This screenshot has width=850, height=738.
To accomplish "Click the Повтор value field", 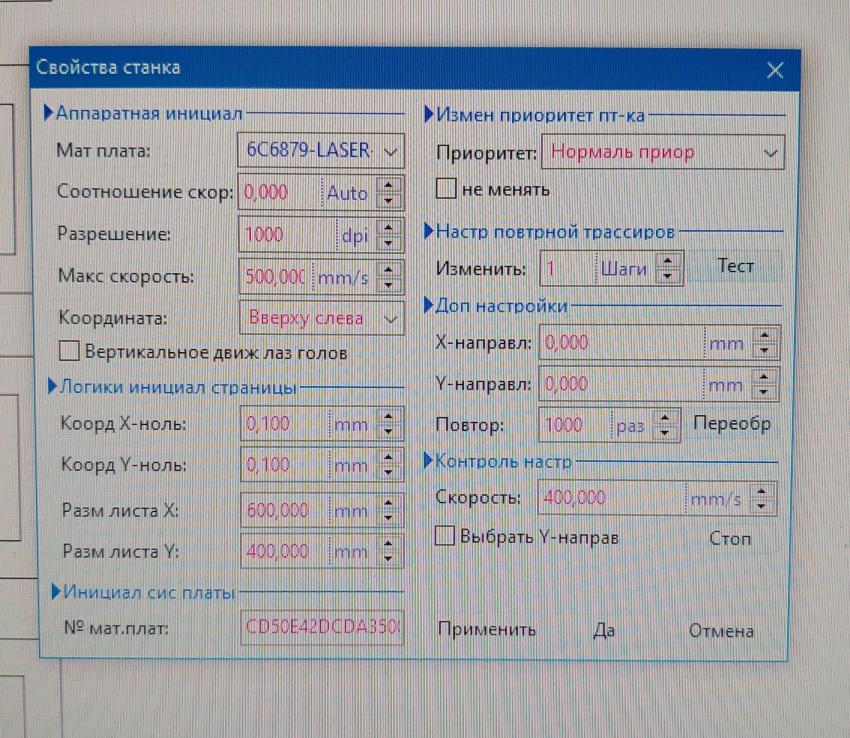I will [x=574, y=425].
